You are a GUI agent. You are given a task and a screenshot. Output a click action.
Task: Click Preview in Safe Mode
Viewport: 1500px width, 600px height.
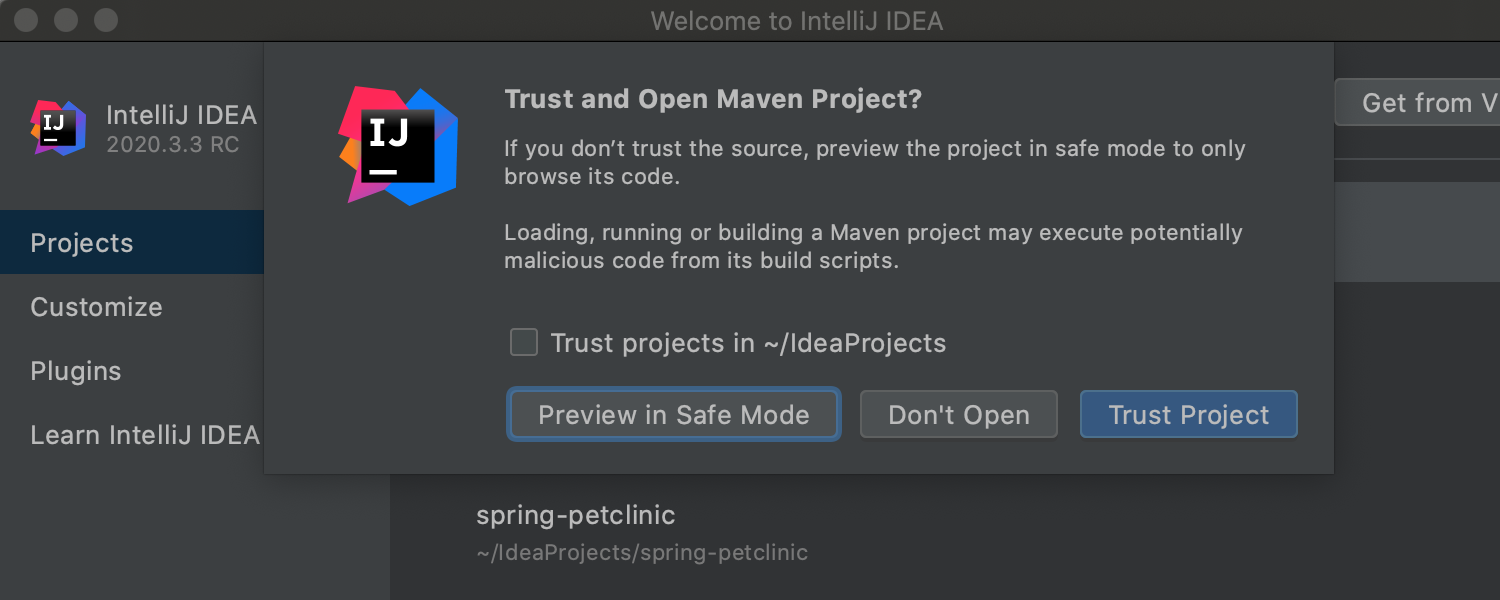tap(673, 414)
